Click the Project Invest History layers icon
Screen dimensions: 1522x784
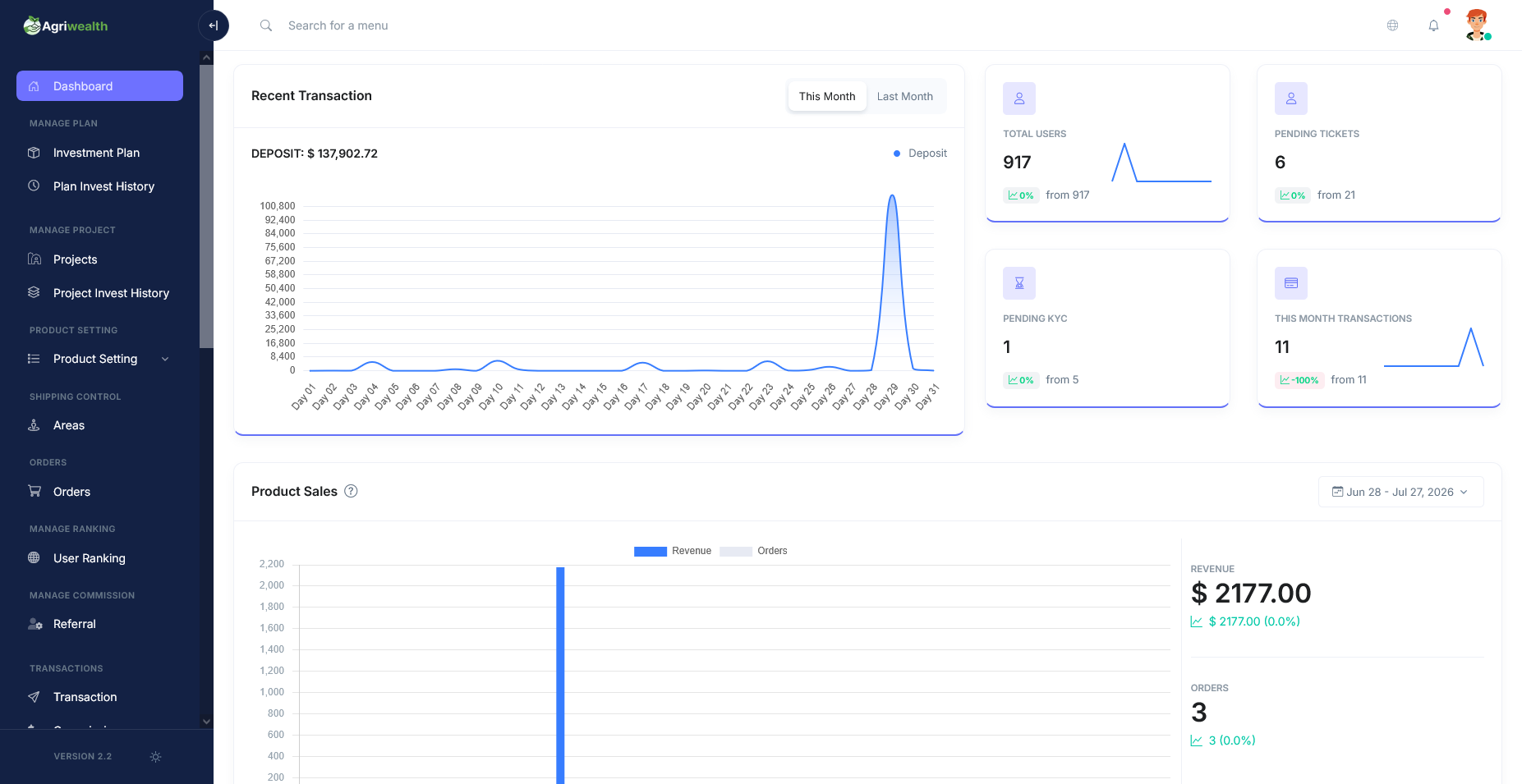(x=34, y=292)
